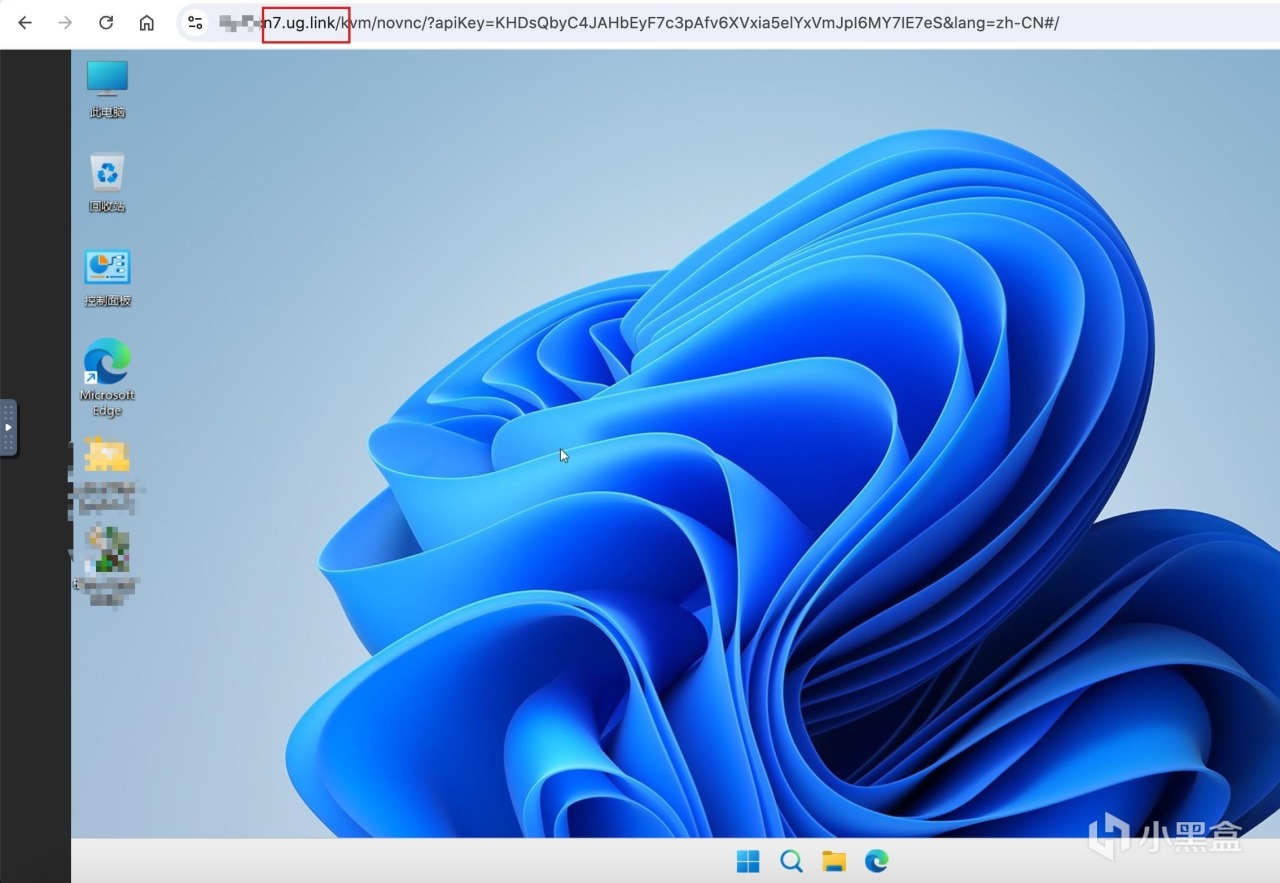The height and width of the screenshot is (883, 1280).
Task: View site information icon in address bar
Action: [196, 23]
